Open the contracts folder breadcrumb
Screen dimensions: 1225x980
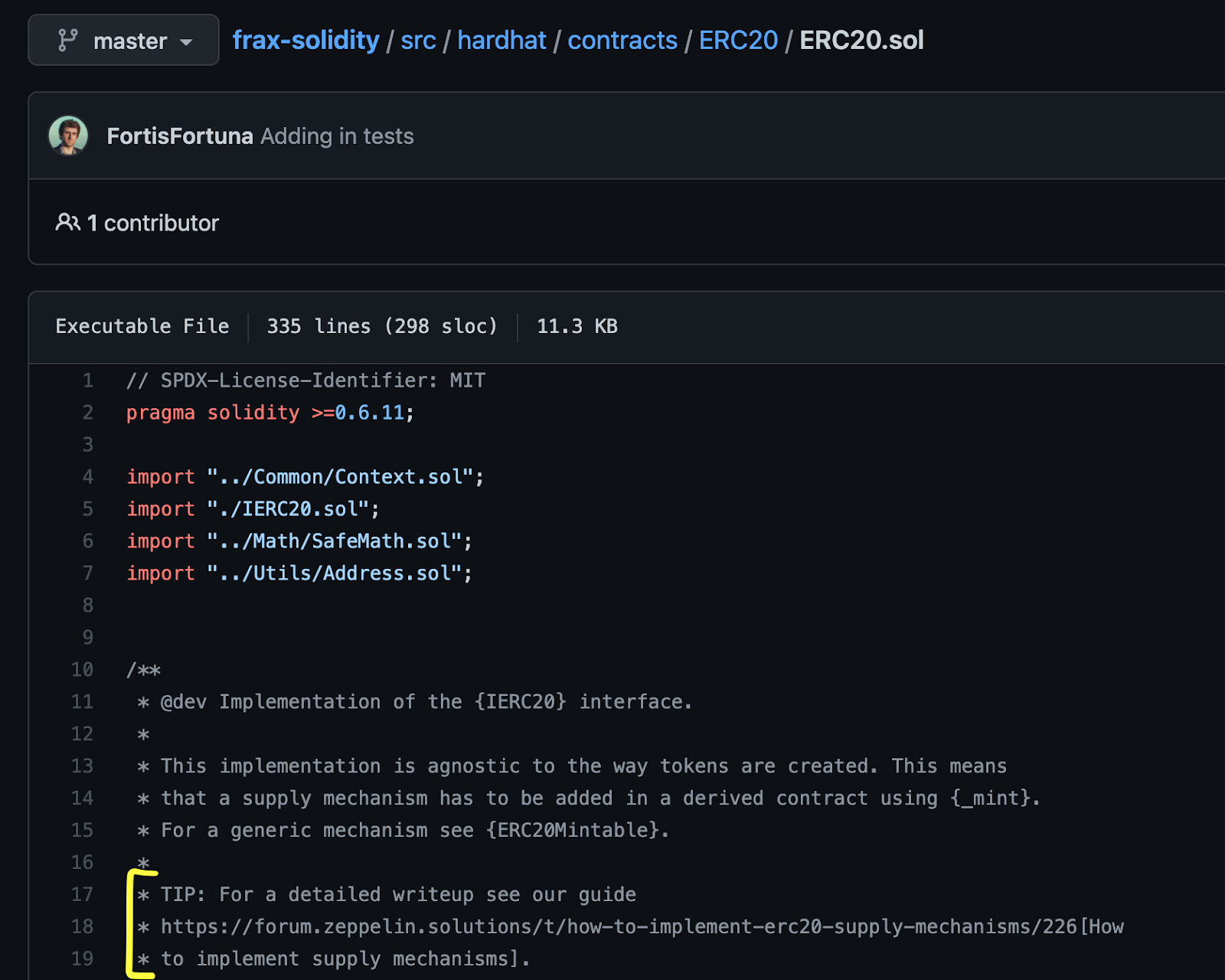[622, 40]
